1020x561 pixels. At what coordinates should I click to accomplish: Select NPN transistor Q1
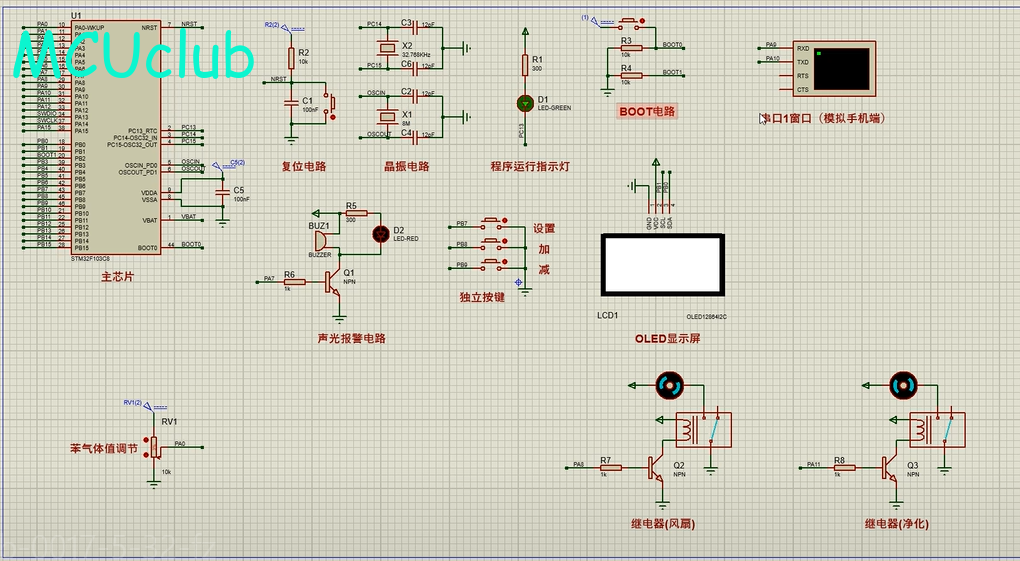pos(333,283)
